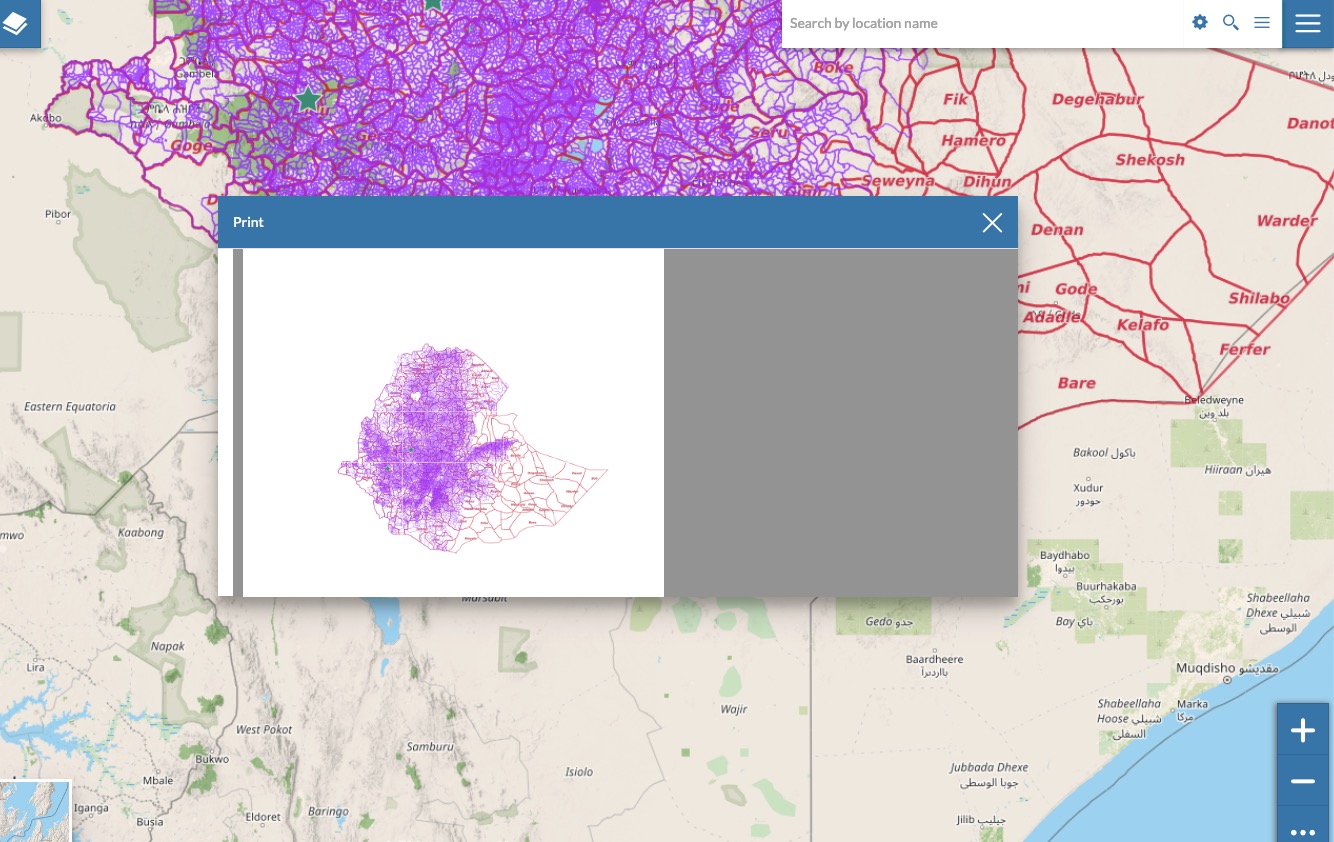Click the Napak map label
This screenshot has height=842, width=1334.
pyautogui.click(x=168, y=646)
